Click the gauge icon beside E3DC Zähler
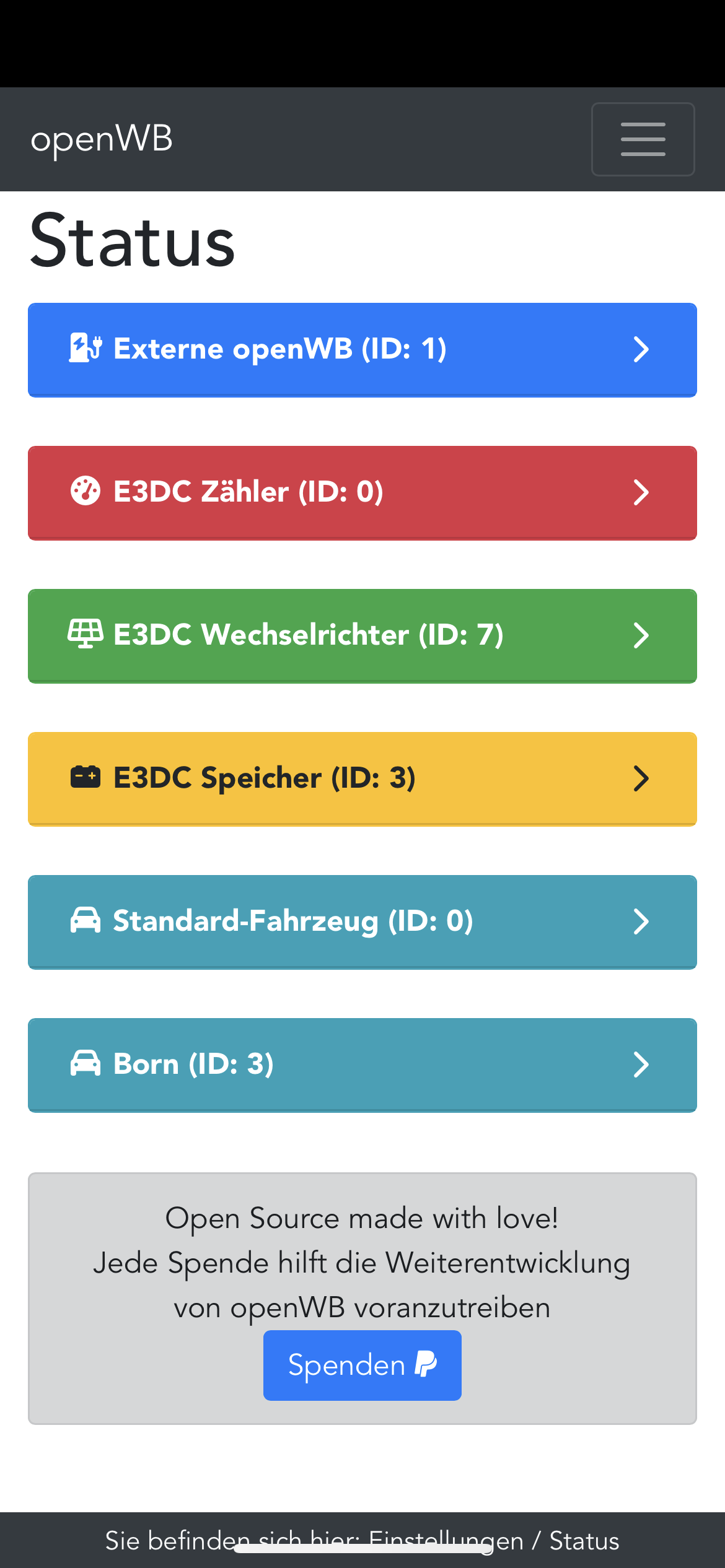 [85, 492]
